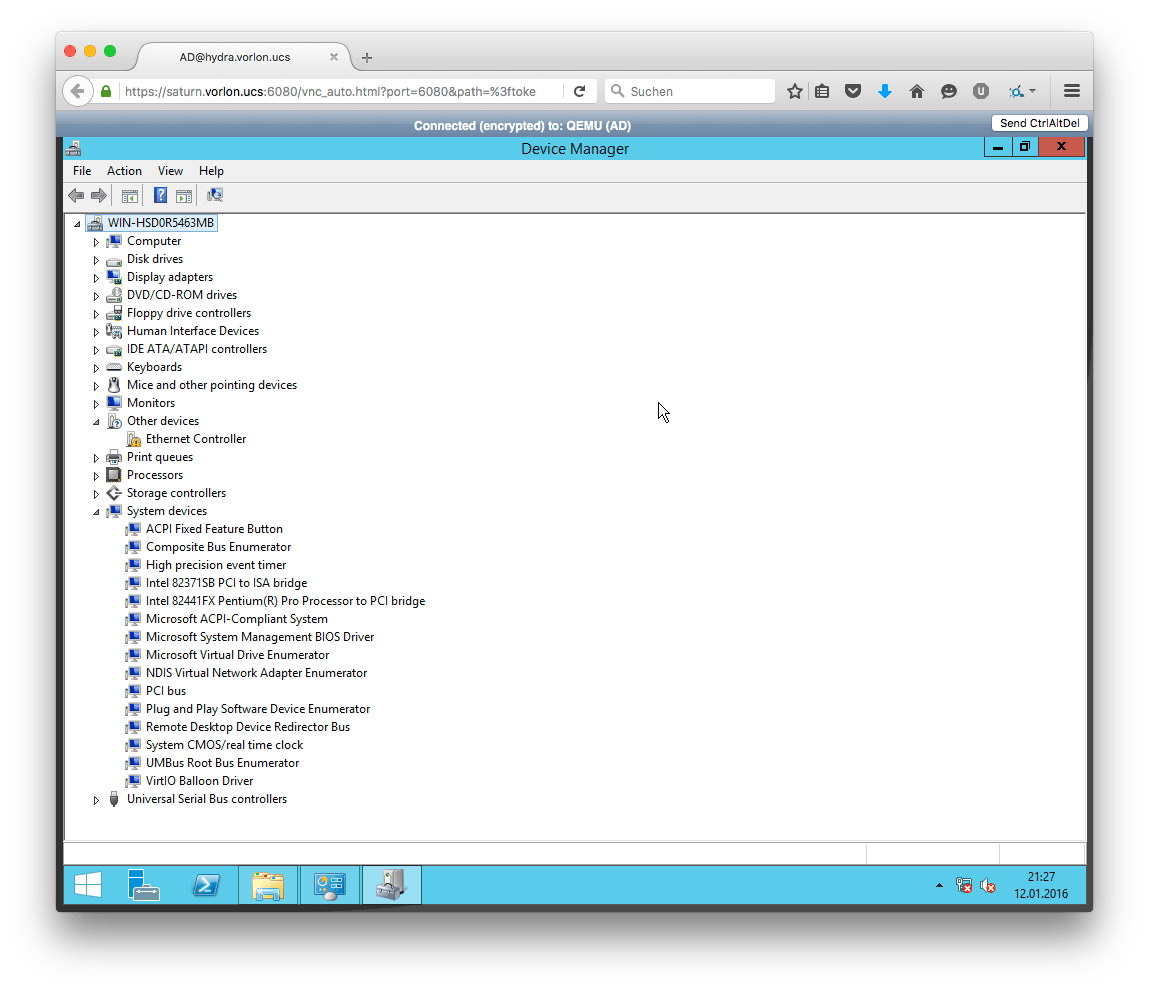Screen dimensions: 1149x992
Task: Collapse the Other devices category
Action: [x=97, y=421]
